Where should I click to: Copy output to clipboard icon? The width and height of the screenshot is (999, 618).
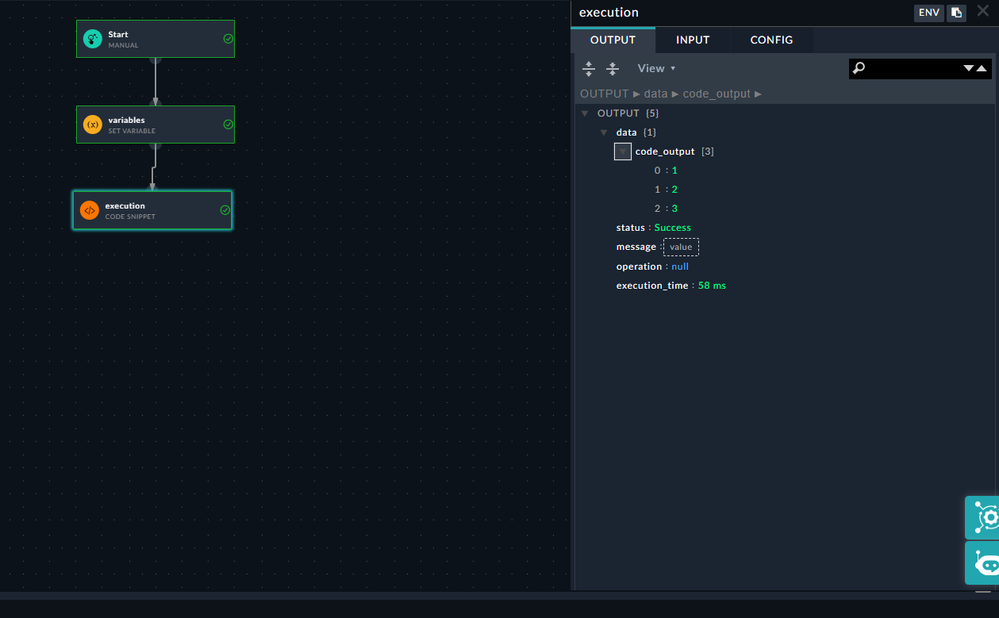point(956,13)
